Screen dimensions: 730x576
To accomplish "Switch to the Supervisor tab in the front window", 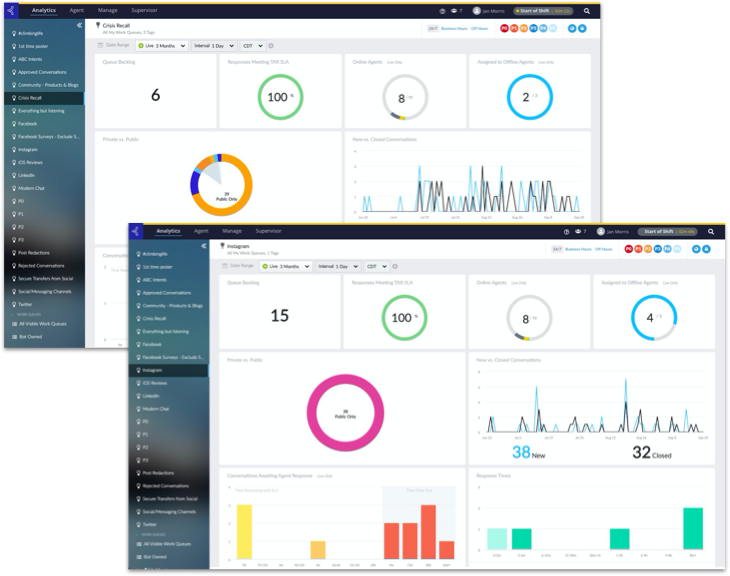I will [268, 231].
